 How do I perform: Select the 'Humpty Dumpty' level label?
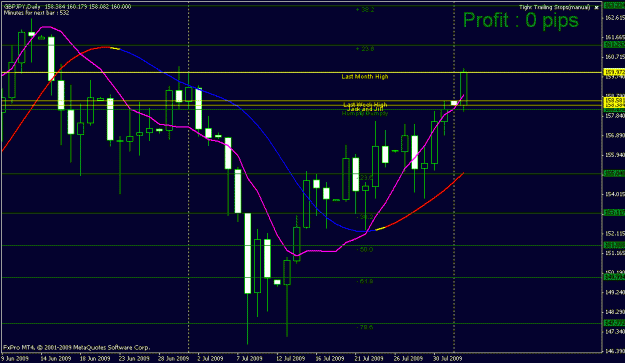[x=365, y=114]
